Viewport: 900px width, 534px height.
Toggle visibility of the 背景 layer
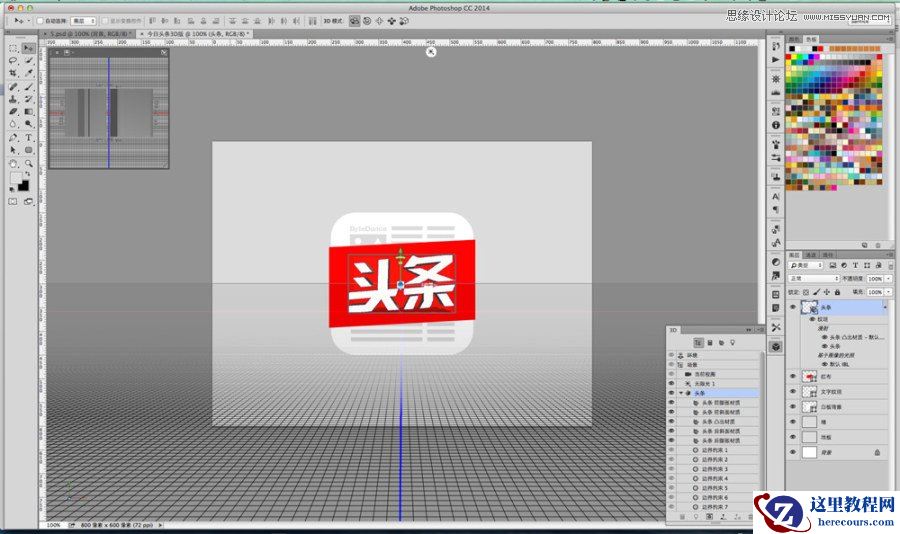point(793,452)
